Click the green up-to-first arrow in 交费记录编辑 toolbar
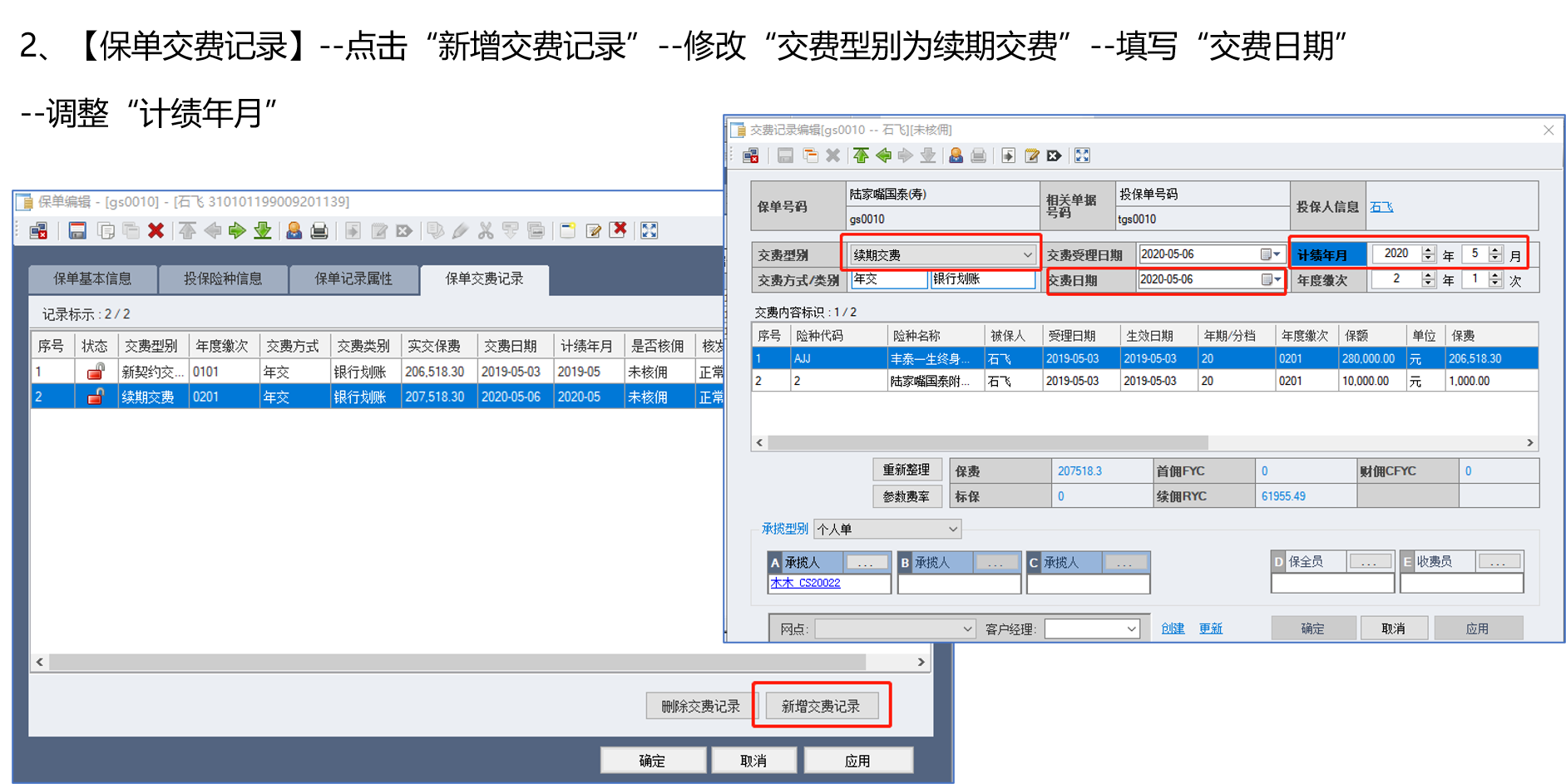The width and height of the screenshot is (1566, 784). coord(861,155)
